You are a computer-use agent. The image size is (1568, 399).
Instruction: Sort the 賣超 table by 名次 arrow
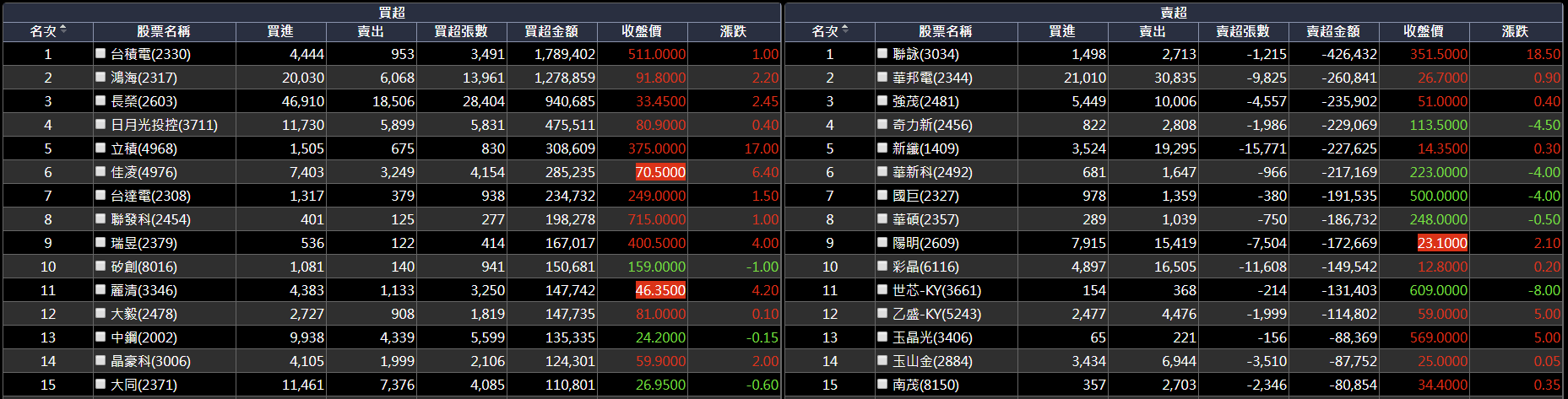pyautogui.click(x=845, y=30)
